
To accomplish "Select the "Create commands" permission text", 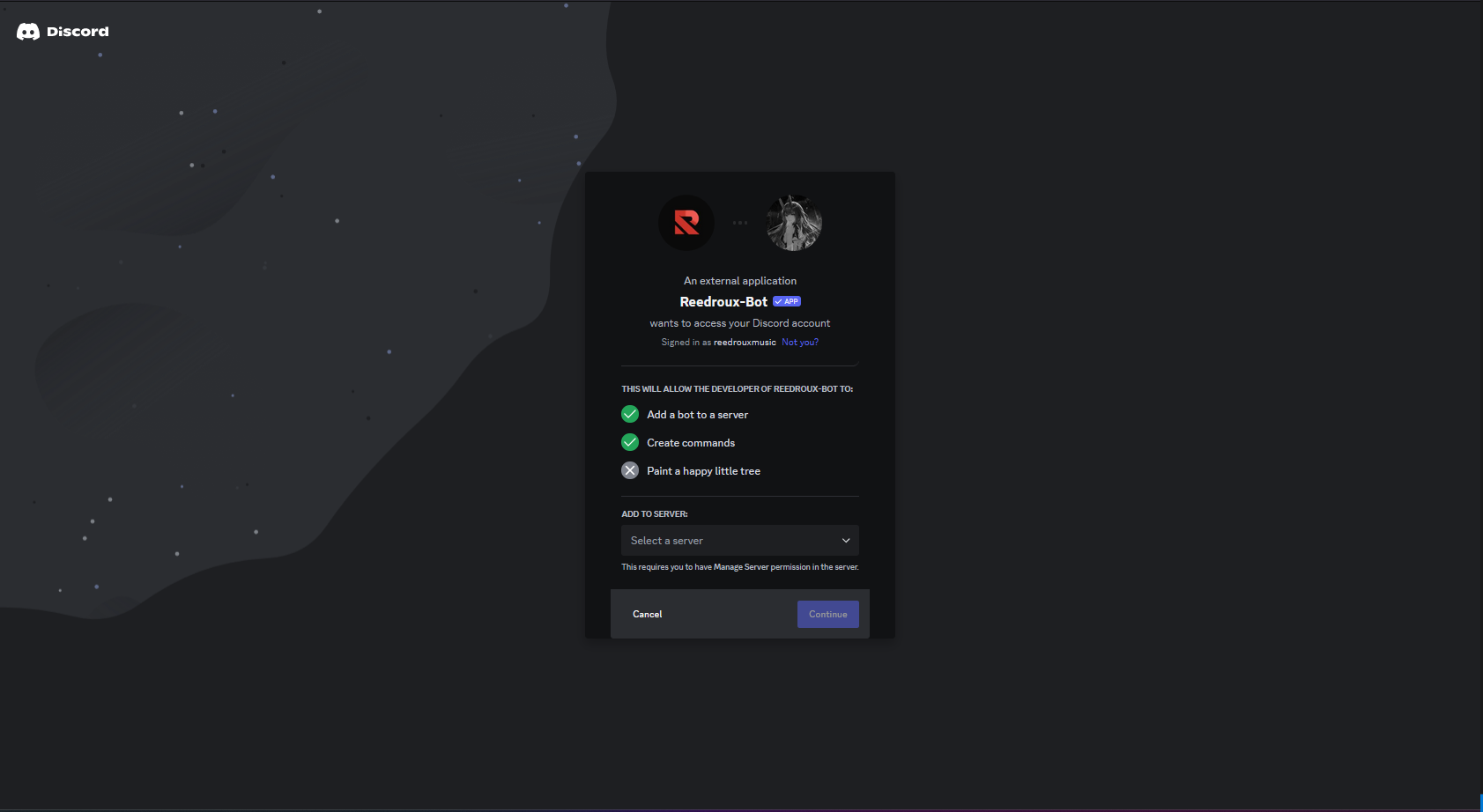I will (x=691, y=443).
